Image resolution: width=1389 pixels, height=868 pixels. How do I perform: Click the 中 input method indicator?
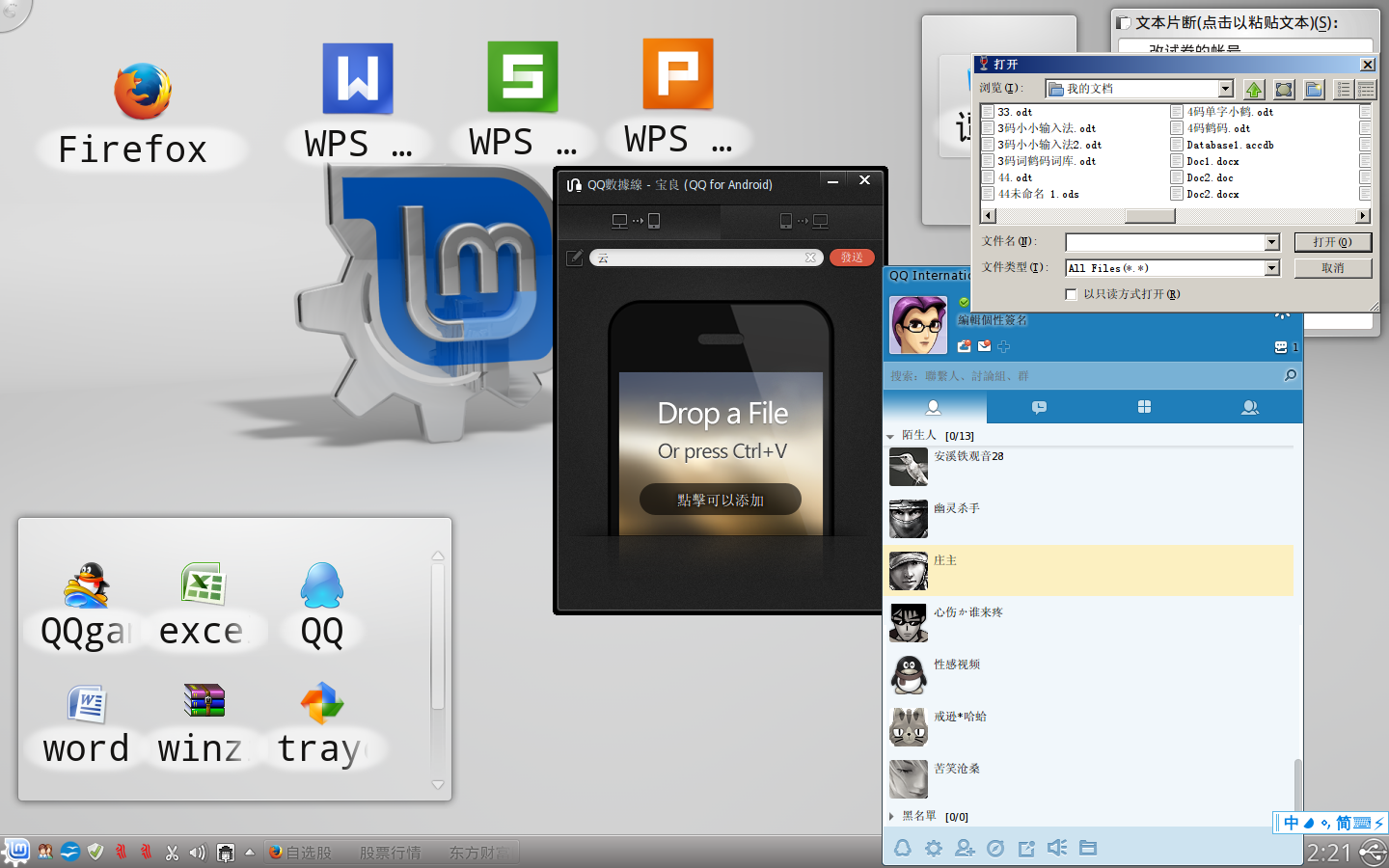point(1291,823)
